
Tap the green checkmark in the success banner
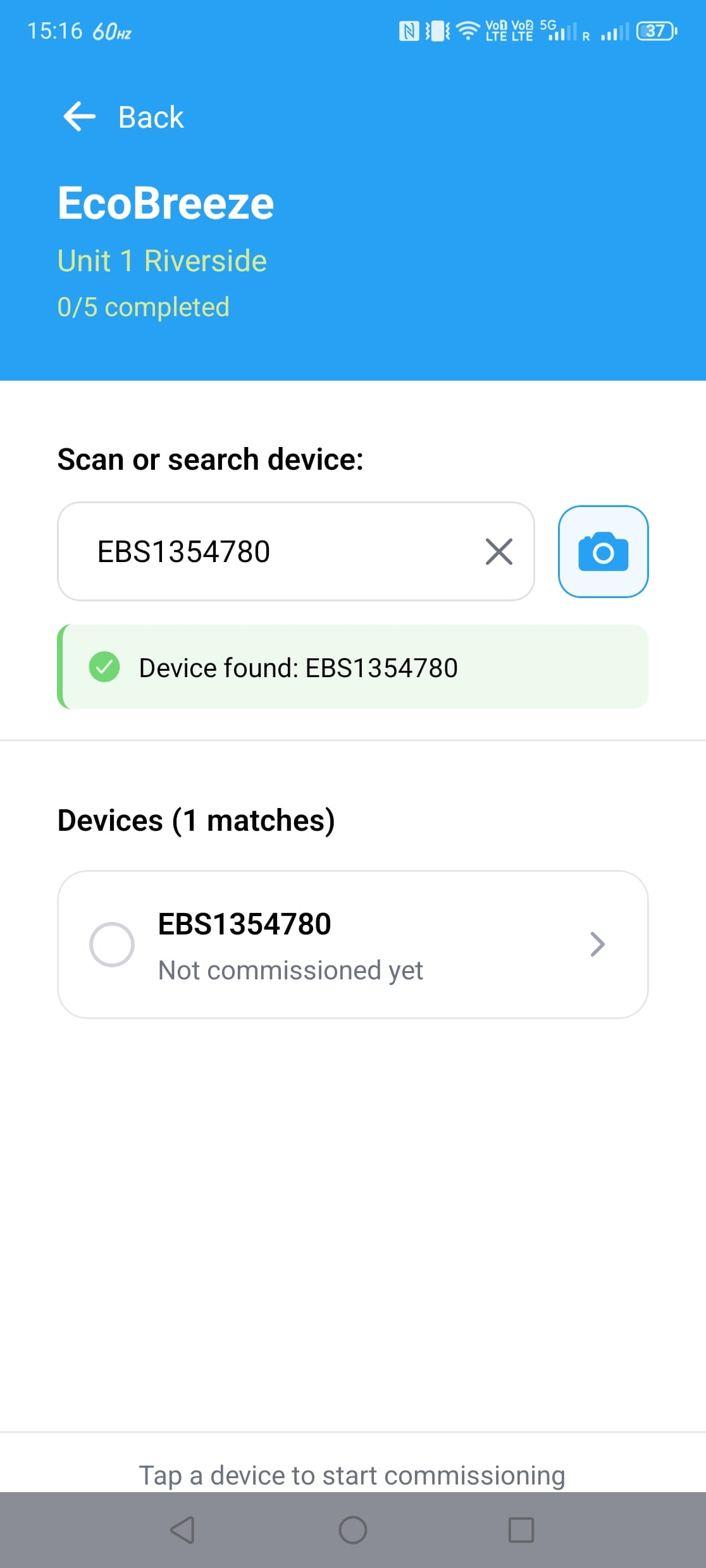coord(105,666)
